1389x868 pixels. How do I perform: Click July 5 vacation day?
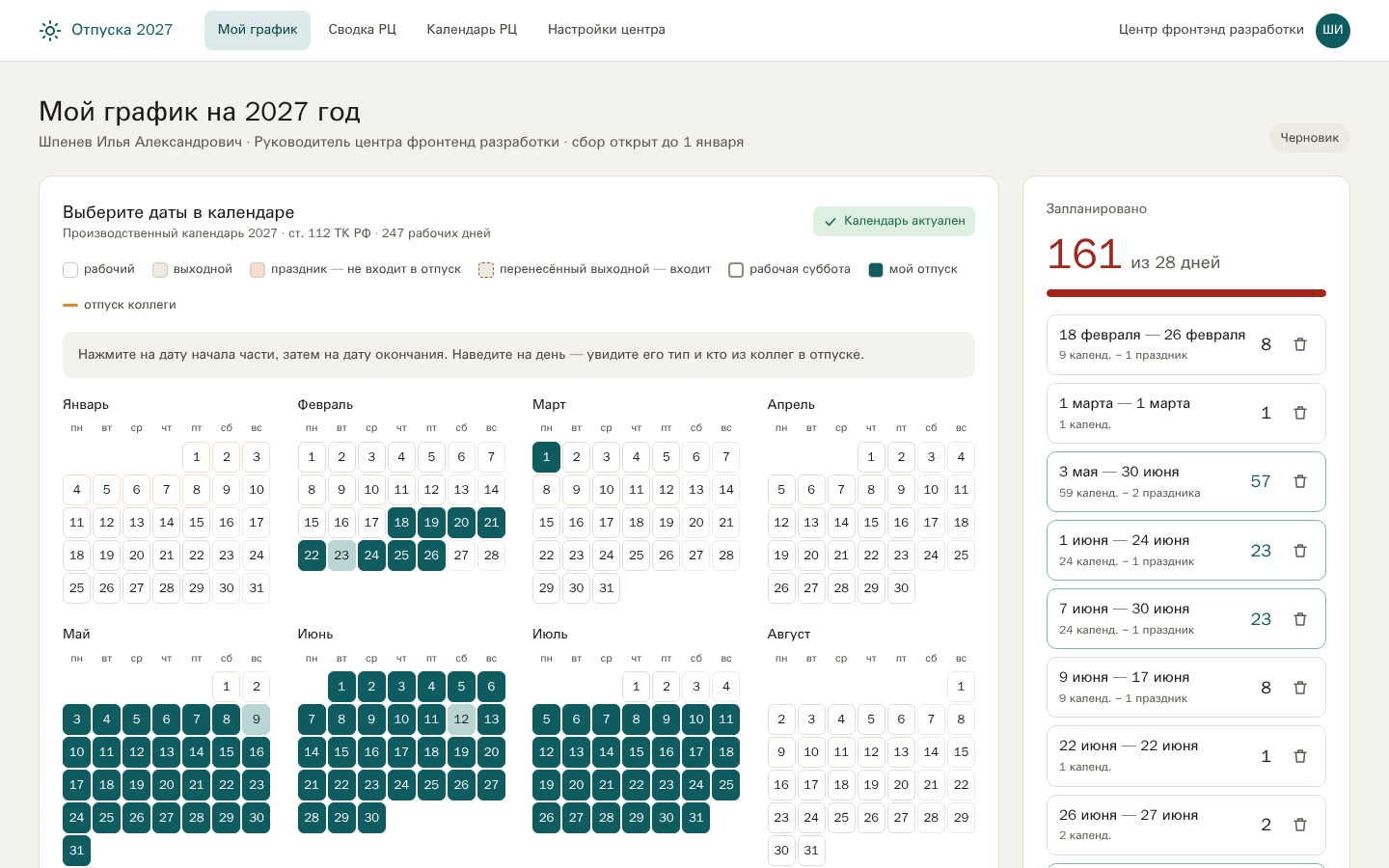click(x=546, y=719)
